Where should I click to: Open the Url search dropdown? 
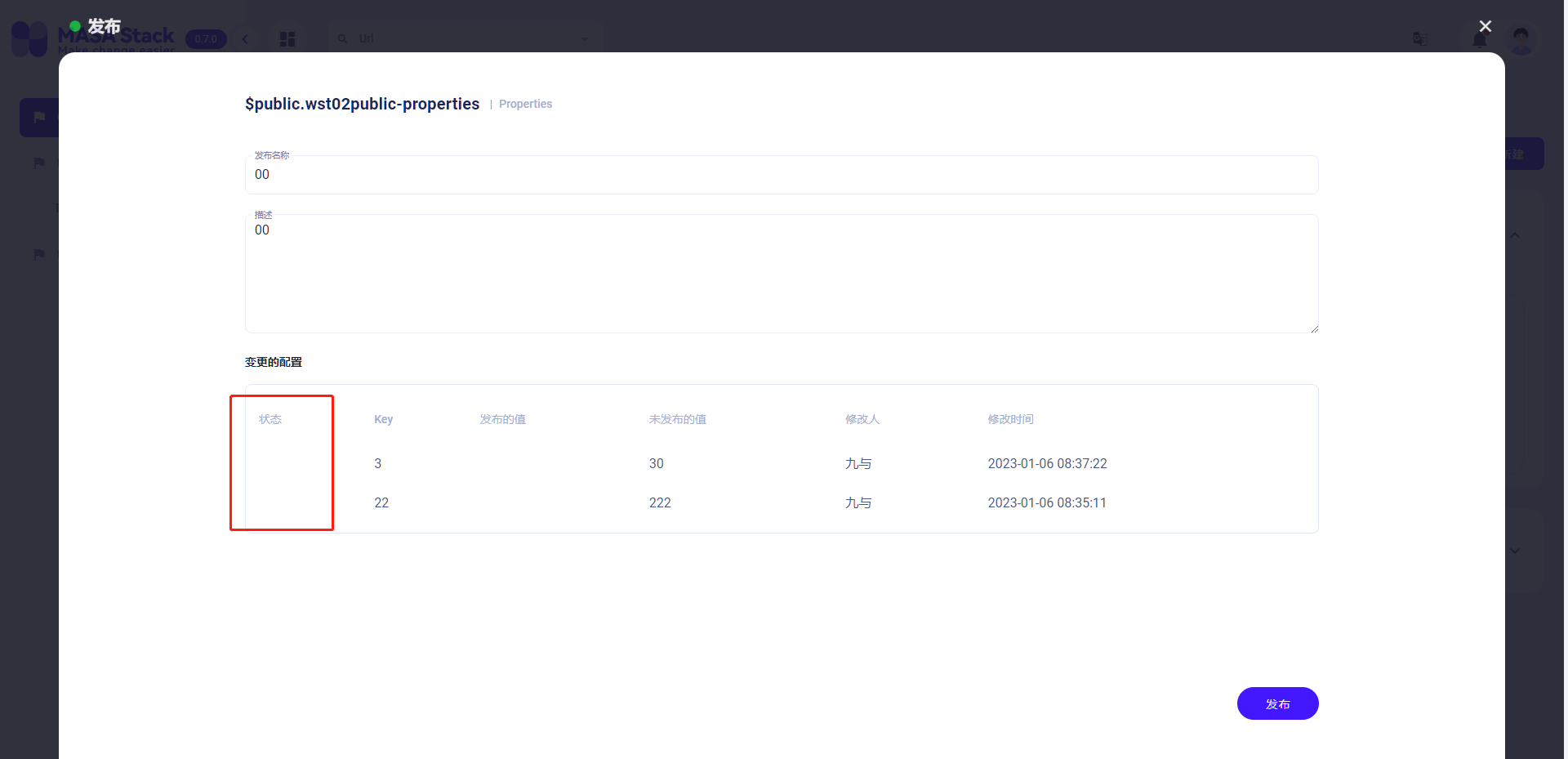pyautogui.click(x=585, y=38)
